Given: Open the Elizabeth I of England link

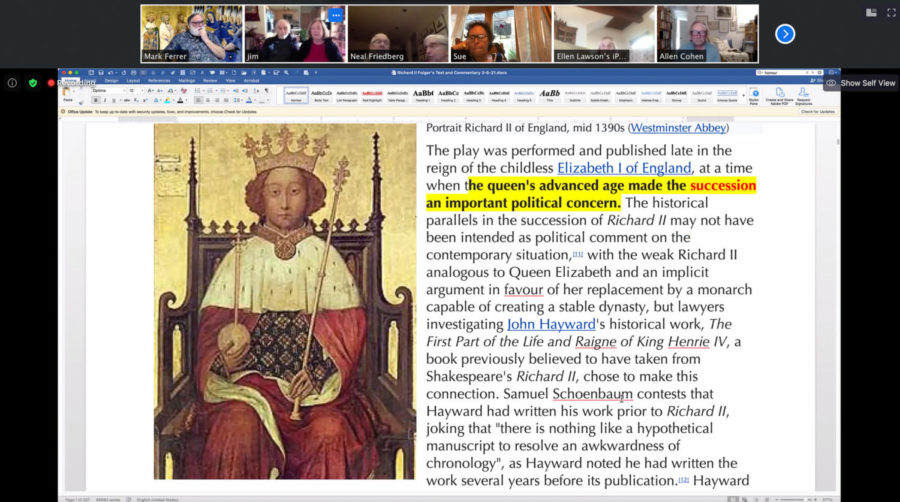Looking at the screenshot, I should point(624,168).
